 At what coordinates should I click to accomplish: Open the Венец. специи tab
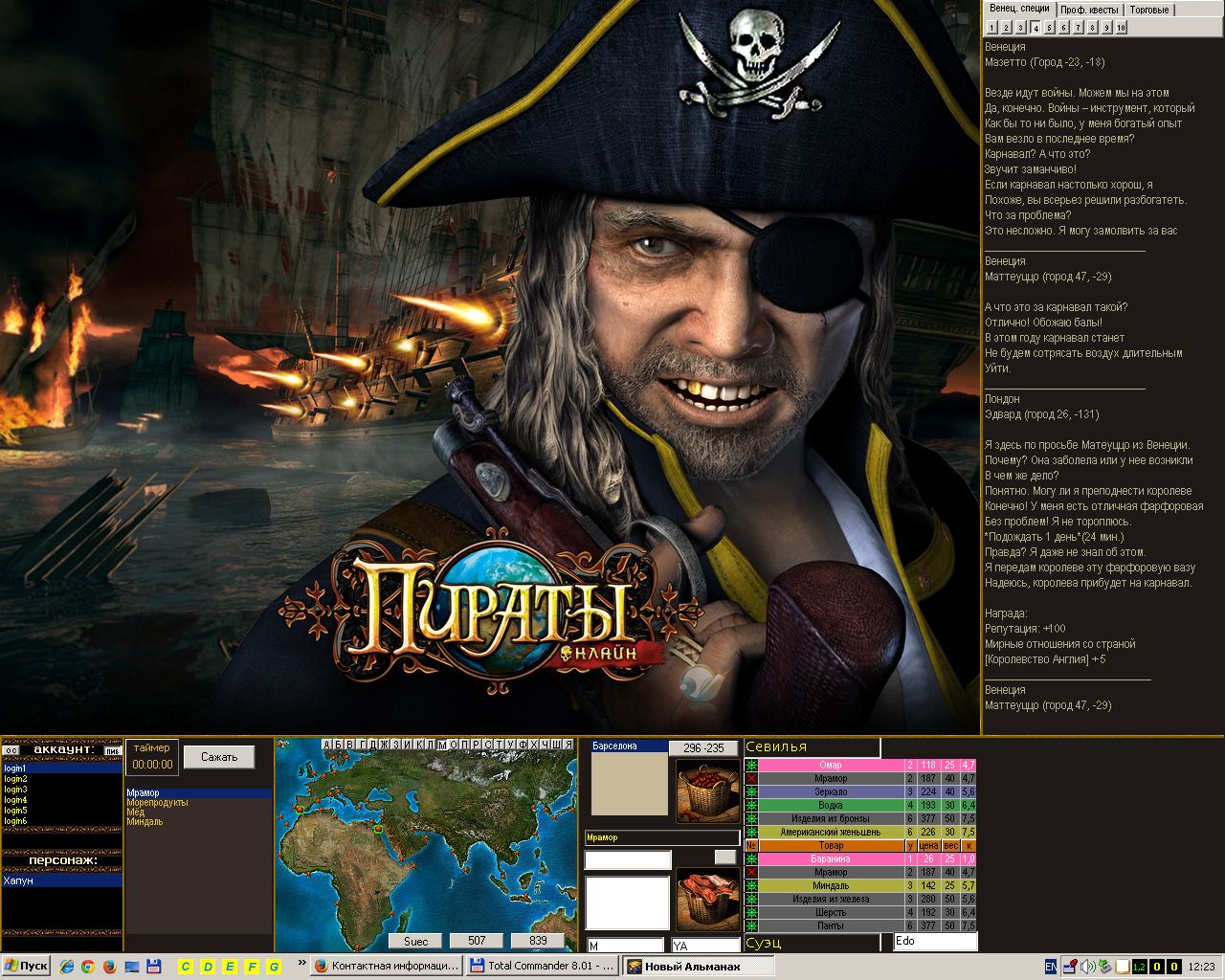point(1019,9)
